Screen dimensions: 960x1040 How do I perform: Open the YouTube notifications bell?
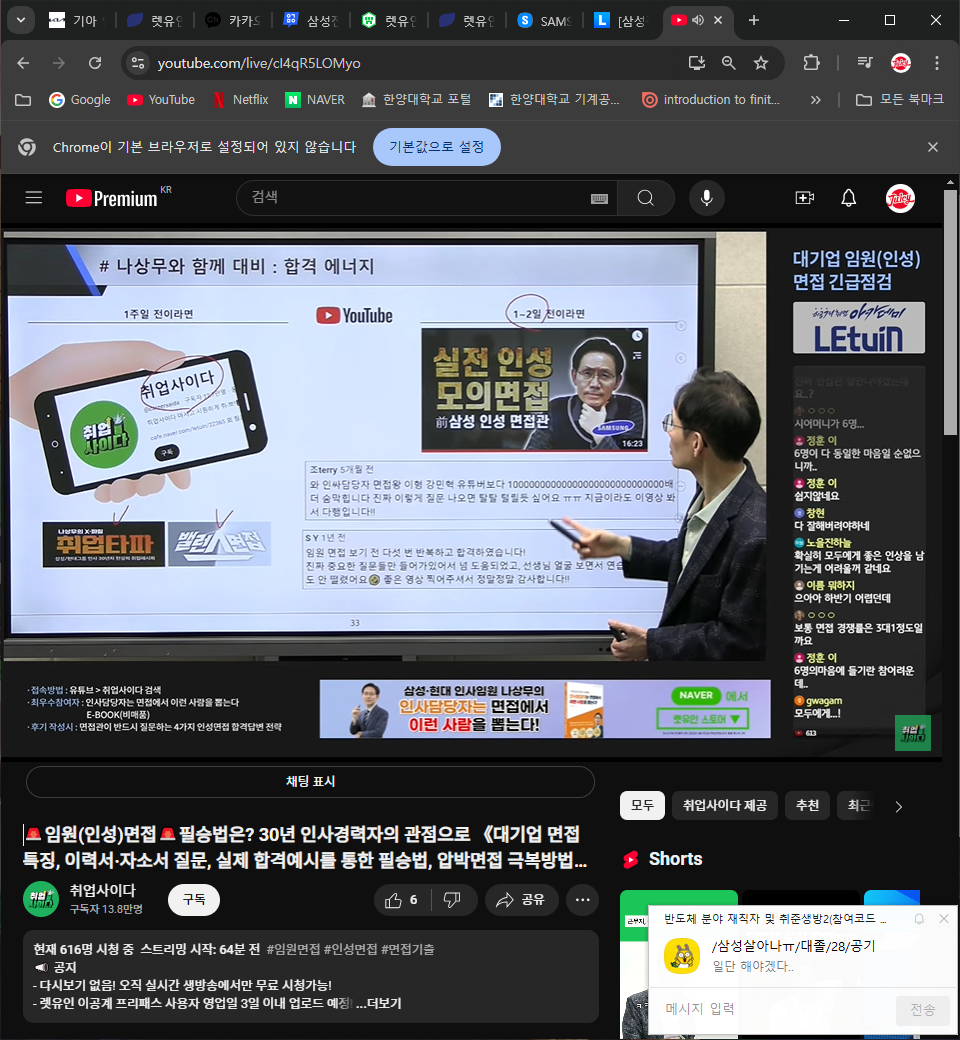(x=849, y=198)
